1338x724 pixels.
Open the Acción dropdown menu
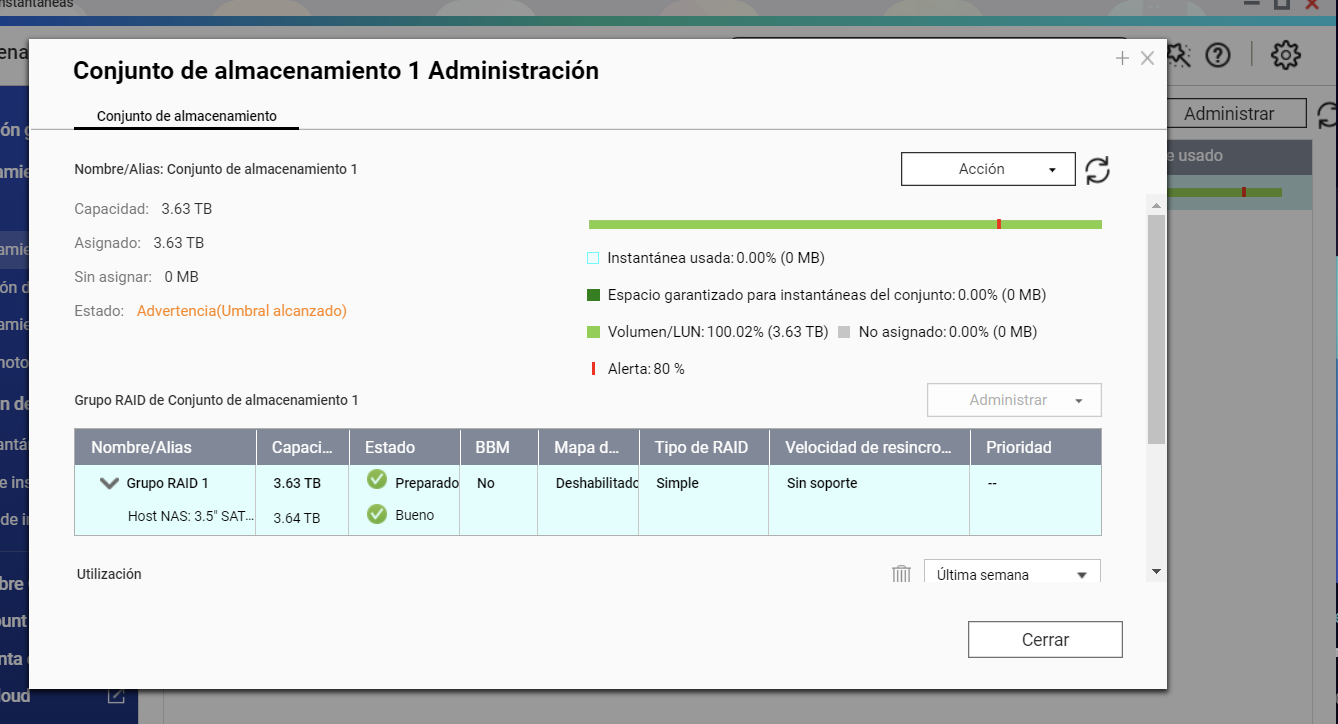pos(987,170)
